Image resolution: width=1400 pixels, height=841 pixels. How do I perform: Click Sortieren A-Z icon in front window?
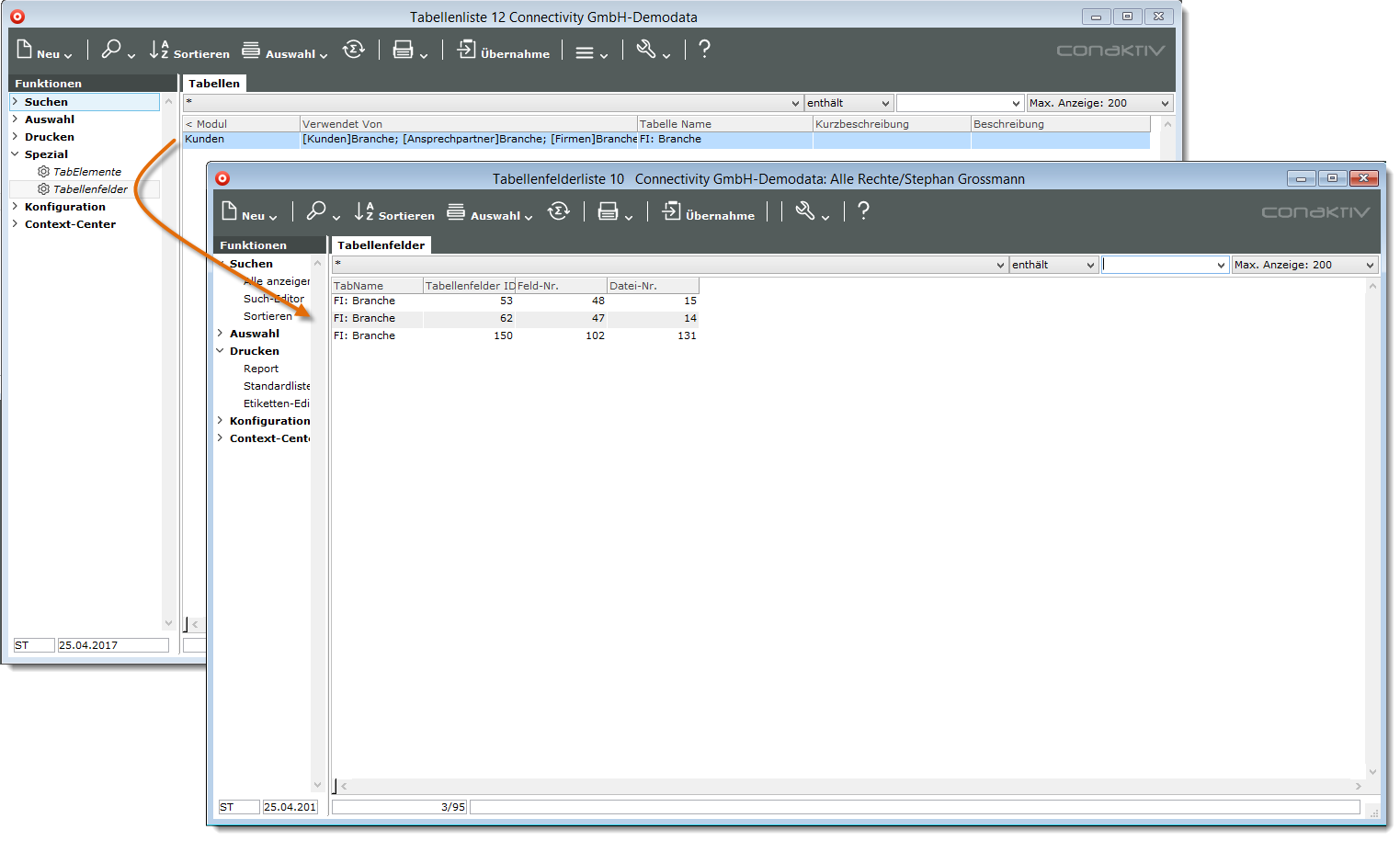click(365, 211)
